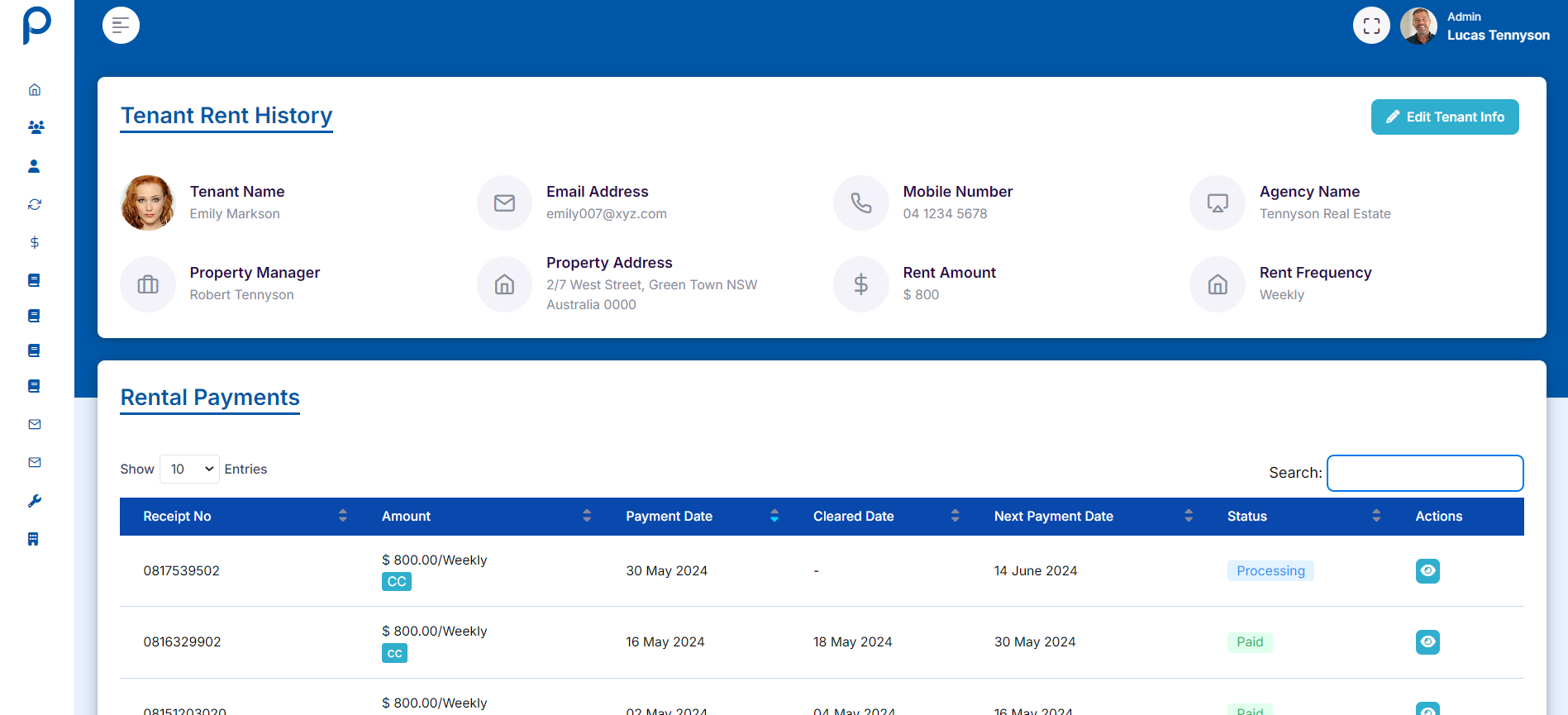Click the Processing status badge
1568x715 pixels.
point(1270,571)
